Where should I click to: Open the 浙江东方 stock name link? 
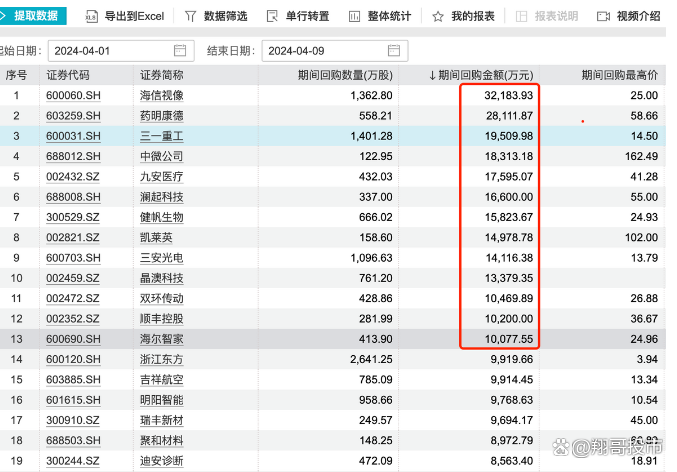click(x=161, y=359)
